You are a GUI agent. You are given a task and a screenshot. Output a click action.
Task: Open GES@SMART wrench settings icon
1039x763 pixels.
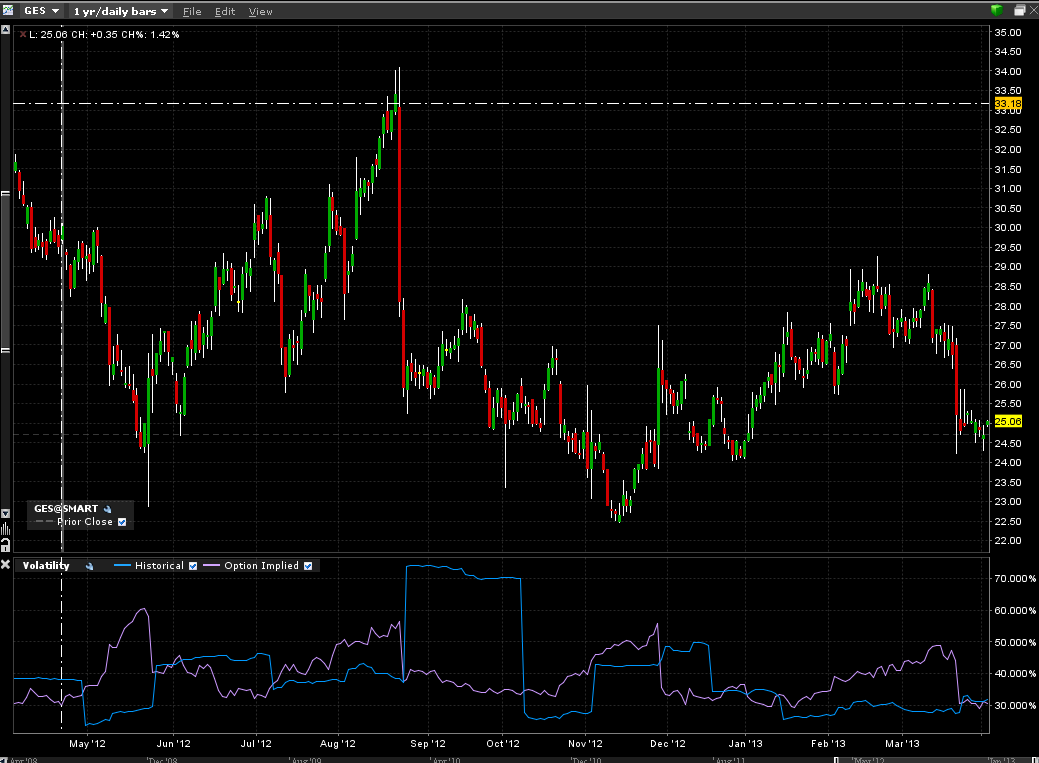pos(107,509)
